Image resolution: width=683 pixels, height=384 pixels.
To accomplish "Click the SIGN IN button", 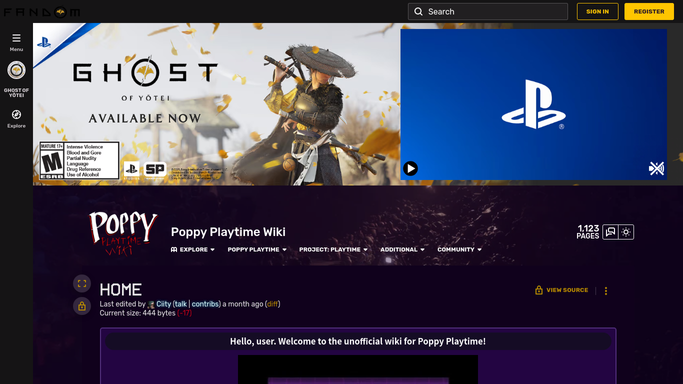I will pyautogui.click(x=597, y=12).
